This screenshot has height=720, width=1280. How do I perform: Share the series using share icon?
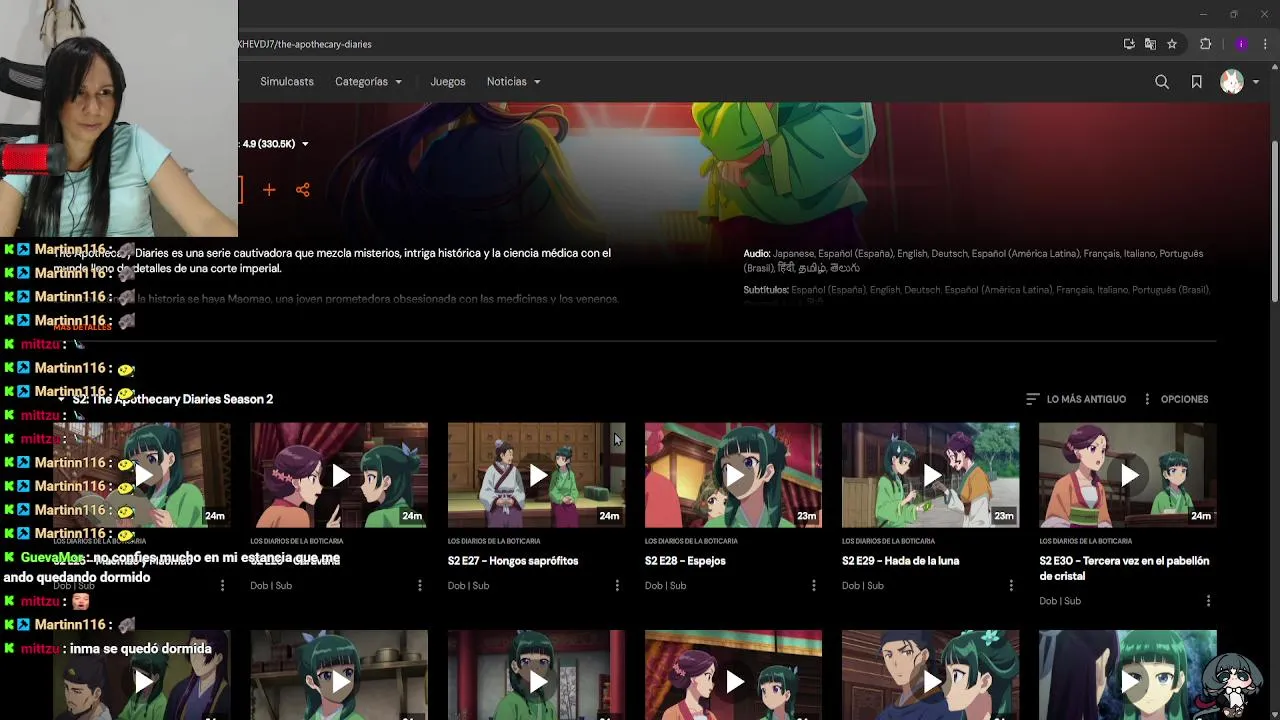point(303,189)
